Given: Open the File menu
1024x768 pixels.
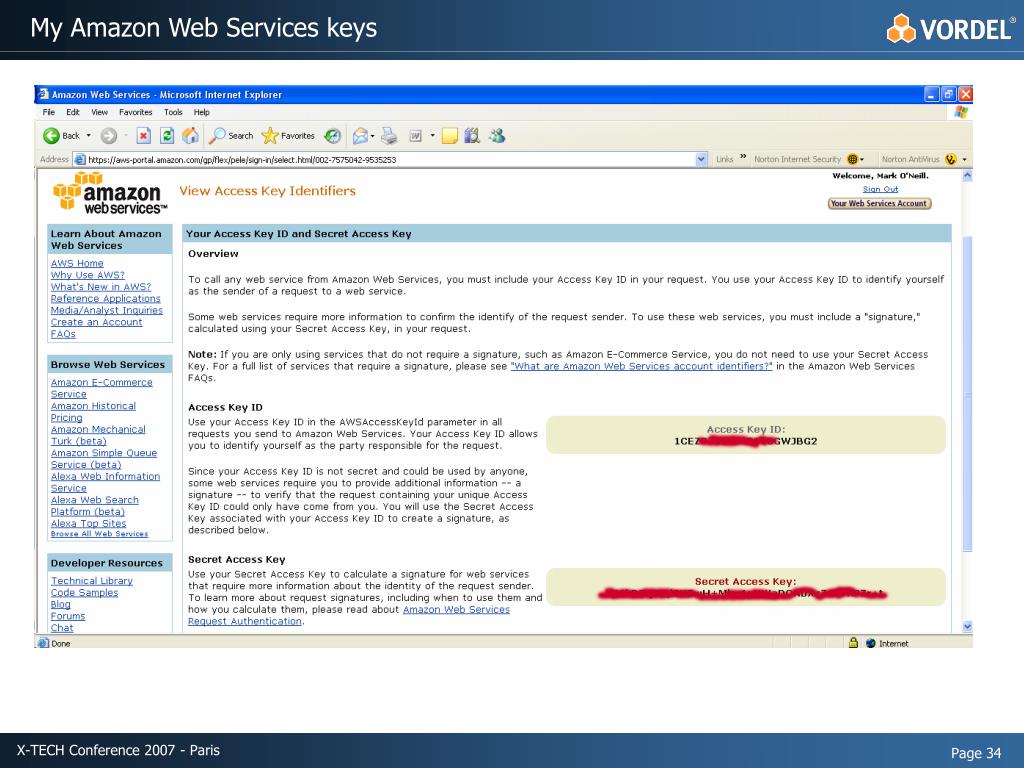Looking at the screenshot, I should pyautogui.click(x=49, y=112).
